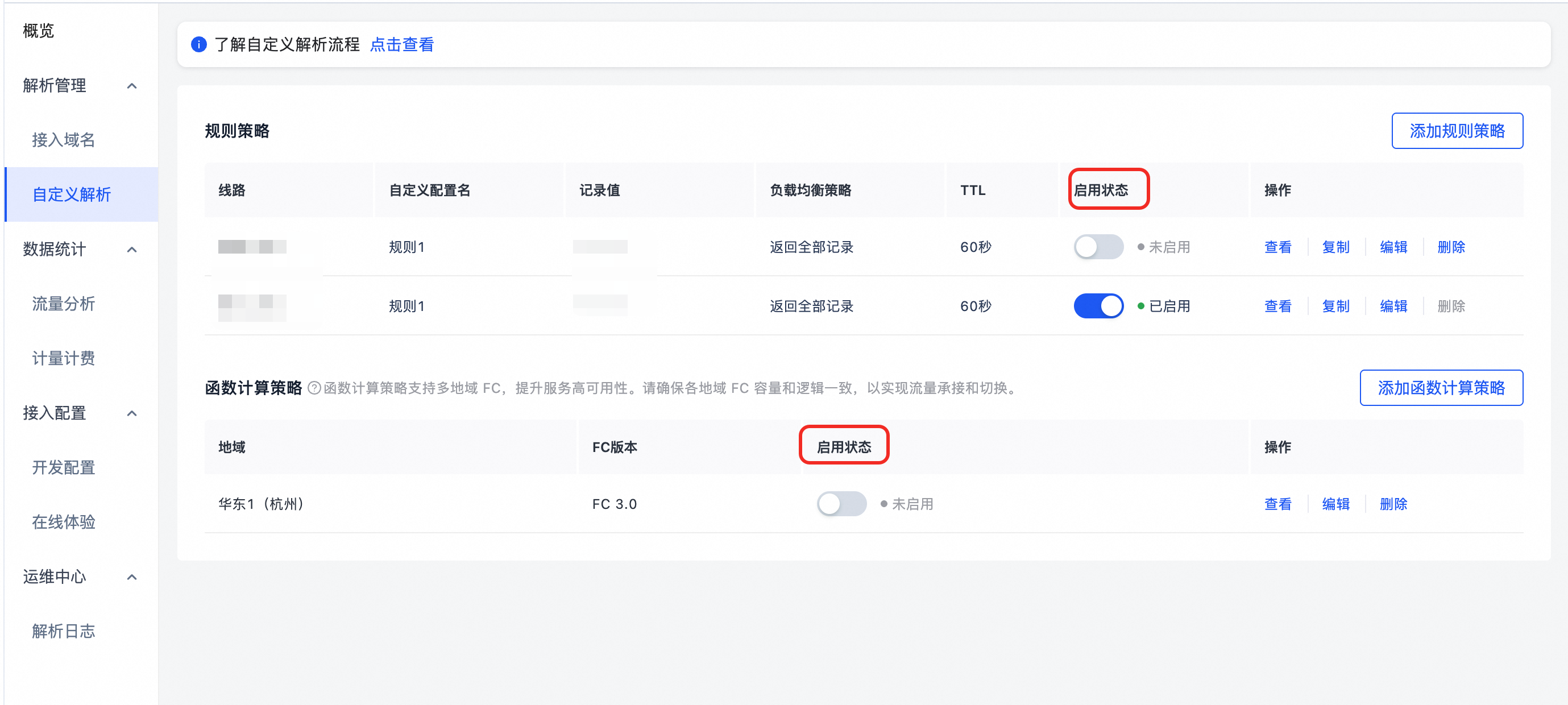
Task: Collapse the 接入配置 sidebar section
Action: click(131, 413)
